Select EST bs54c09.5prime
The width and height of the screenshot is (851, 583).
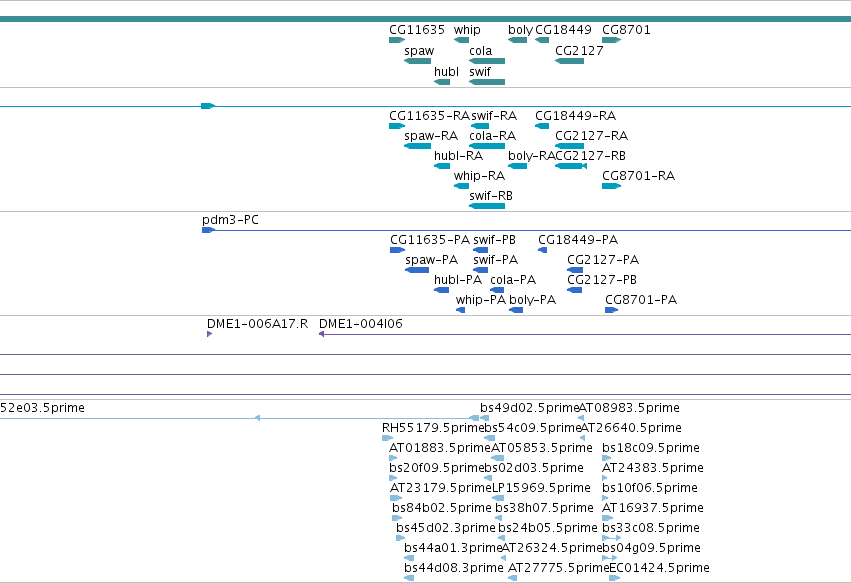tap(488, 438)
